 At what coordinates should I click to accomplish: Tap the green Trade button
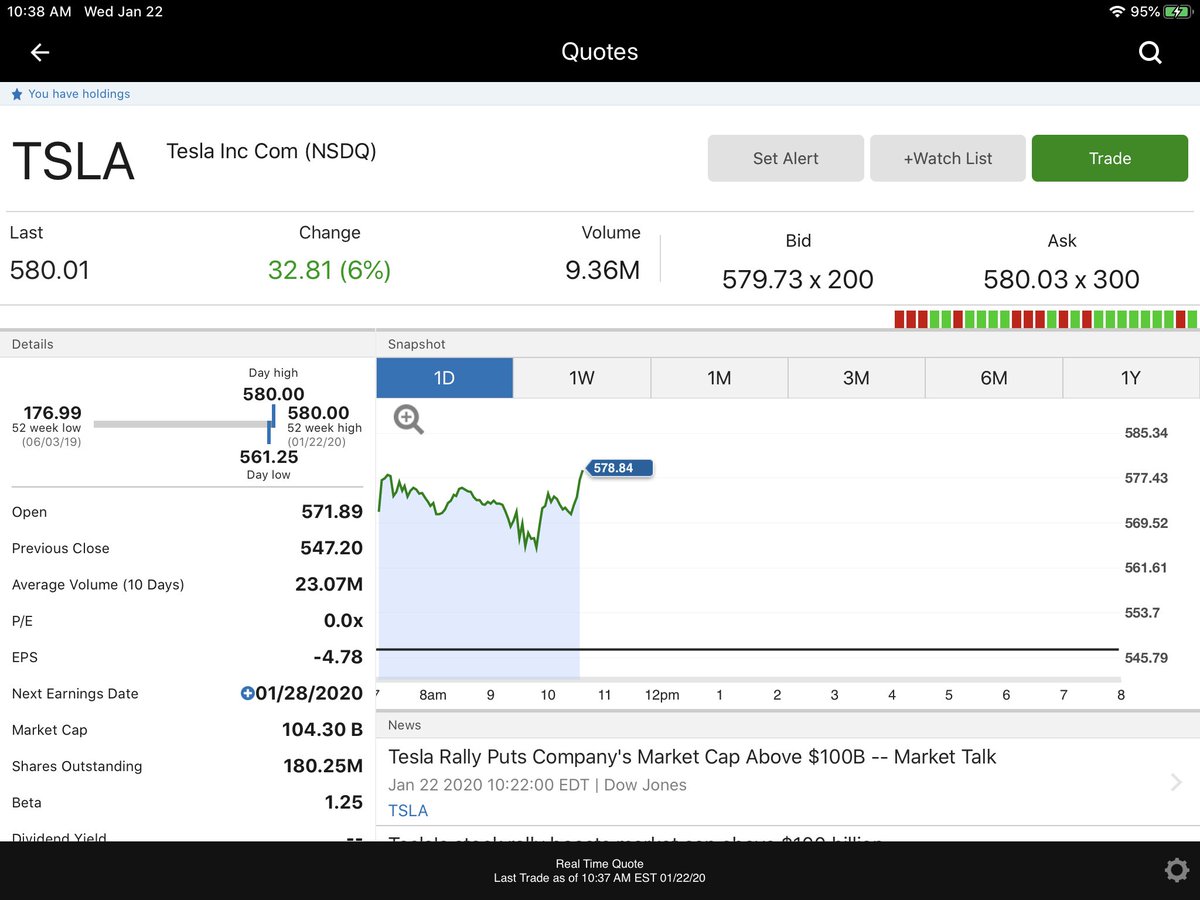[1110, 158]
